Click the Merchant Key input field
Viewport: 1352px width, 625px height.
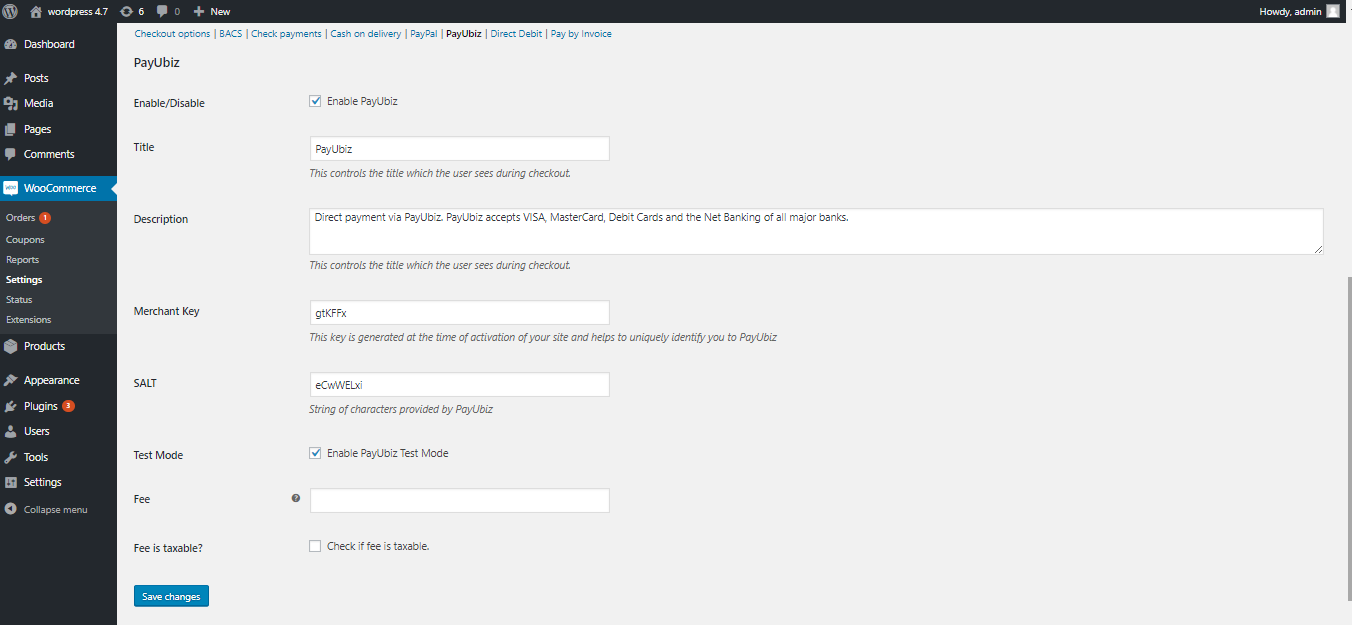coord(460,313)
